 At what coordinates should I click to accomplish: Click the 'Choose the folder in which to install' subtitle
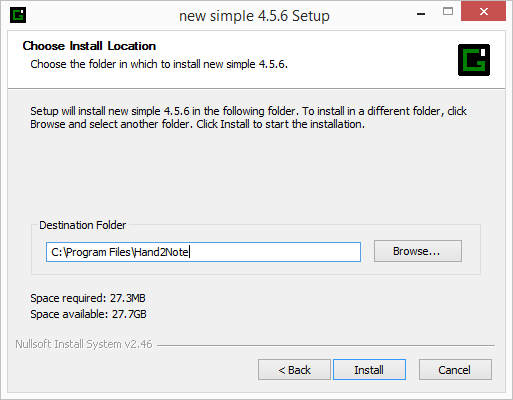point(159,64)
